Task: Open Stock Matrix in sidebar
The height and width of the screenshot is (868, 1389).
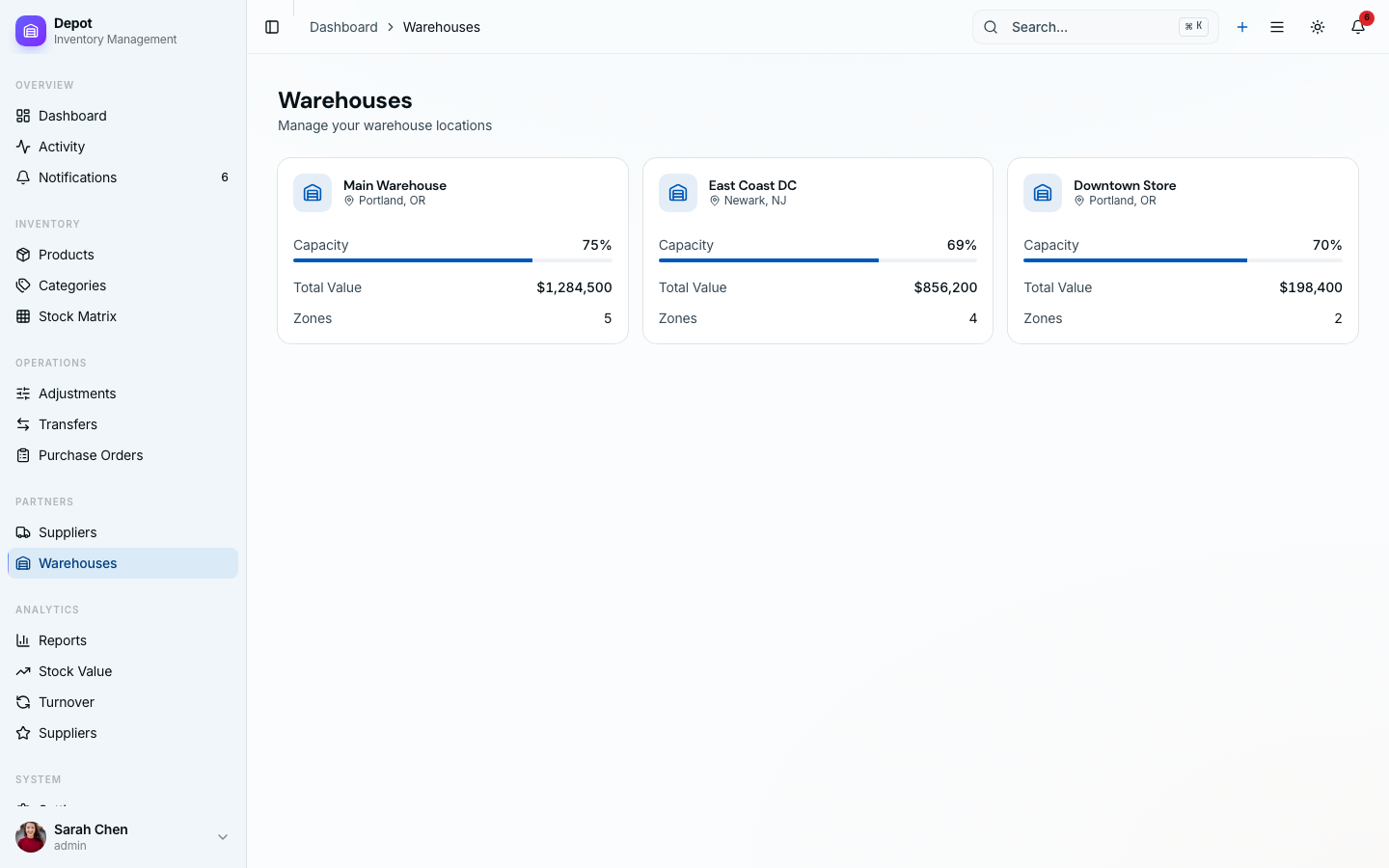Action: 77,316
